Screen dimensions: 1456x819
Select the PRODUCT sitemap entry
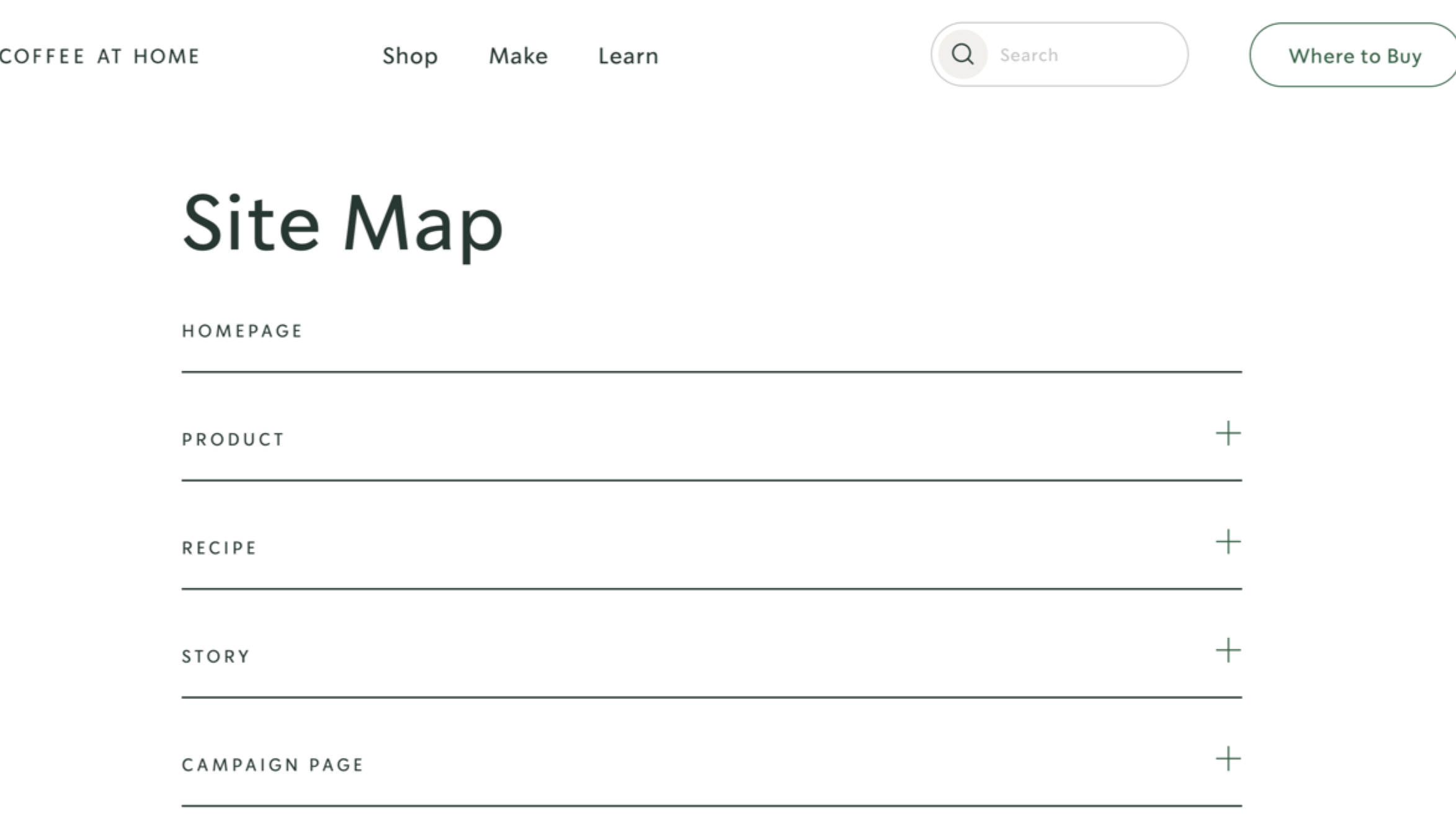tap(233, 439)
